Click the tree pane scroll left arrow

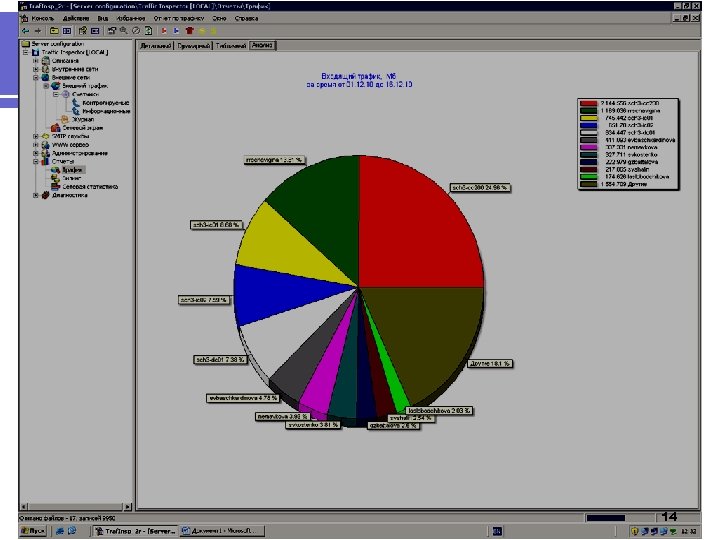tap(24, 506)
